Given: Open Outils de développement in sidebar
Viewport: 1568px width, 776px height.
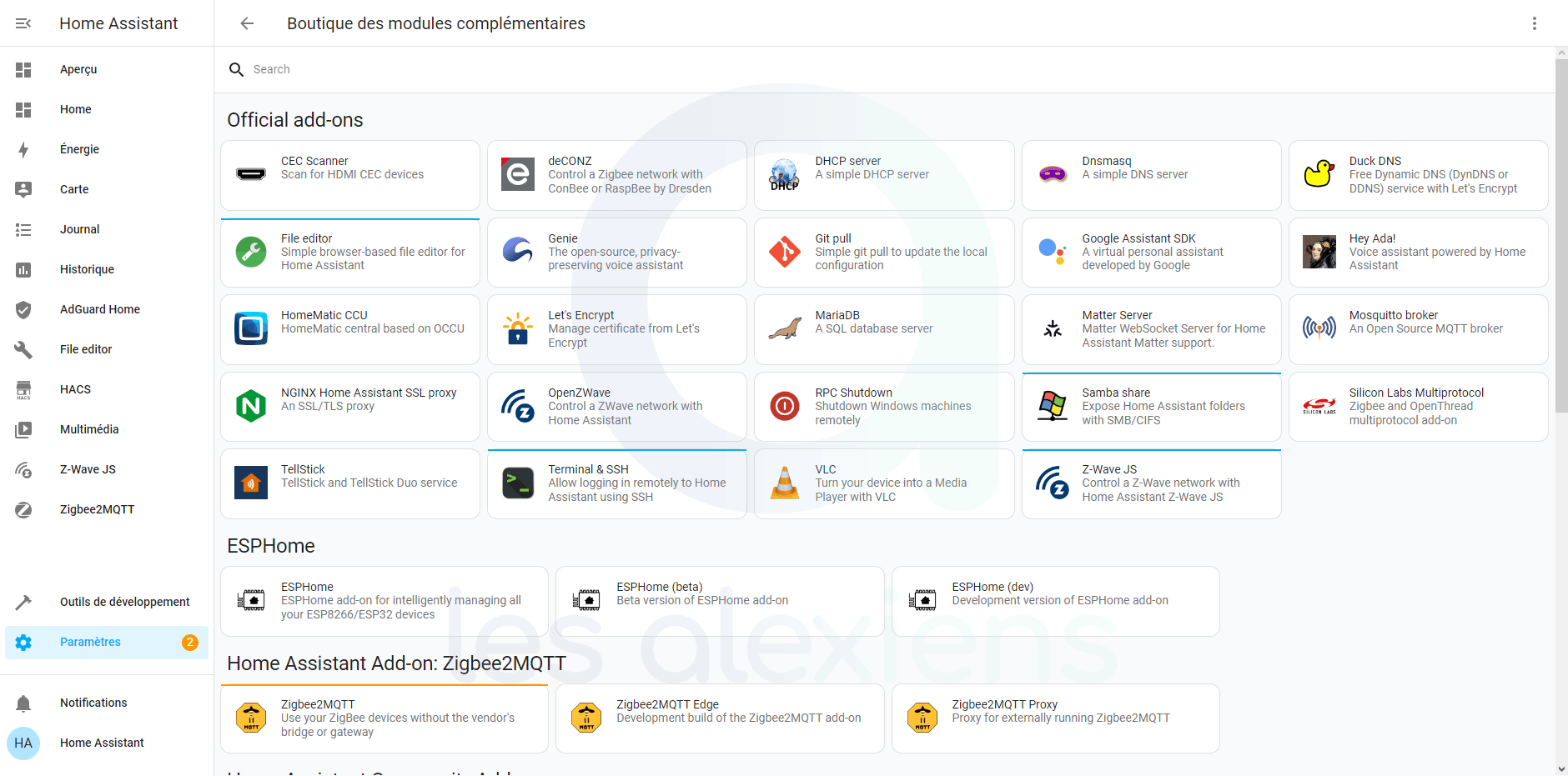Looking at the screenshot, I should [x=107, y=602].
